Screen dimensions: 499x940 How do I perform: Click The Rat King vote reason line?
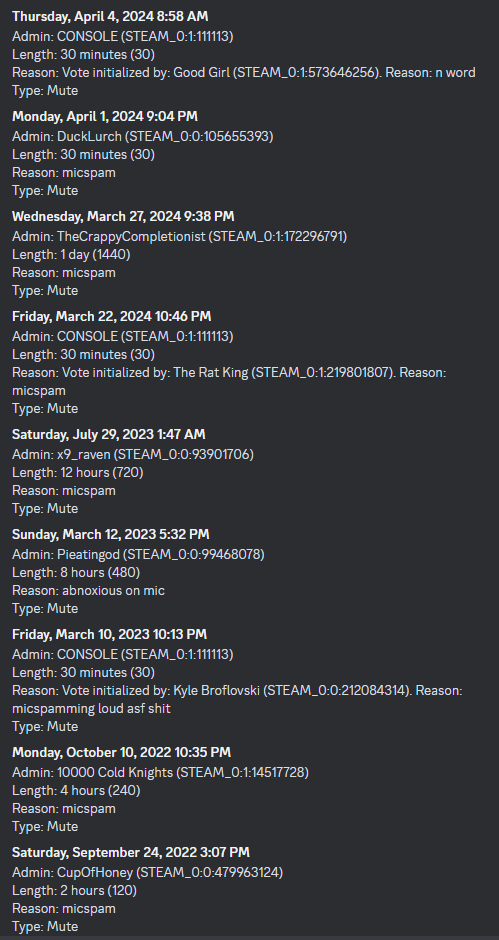tap(229, 372)
